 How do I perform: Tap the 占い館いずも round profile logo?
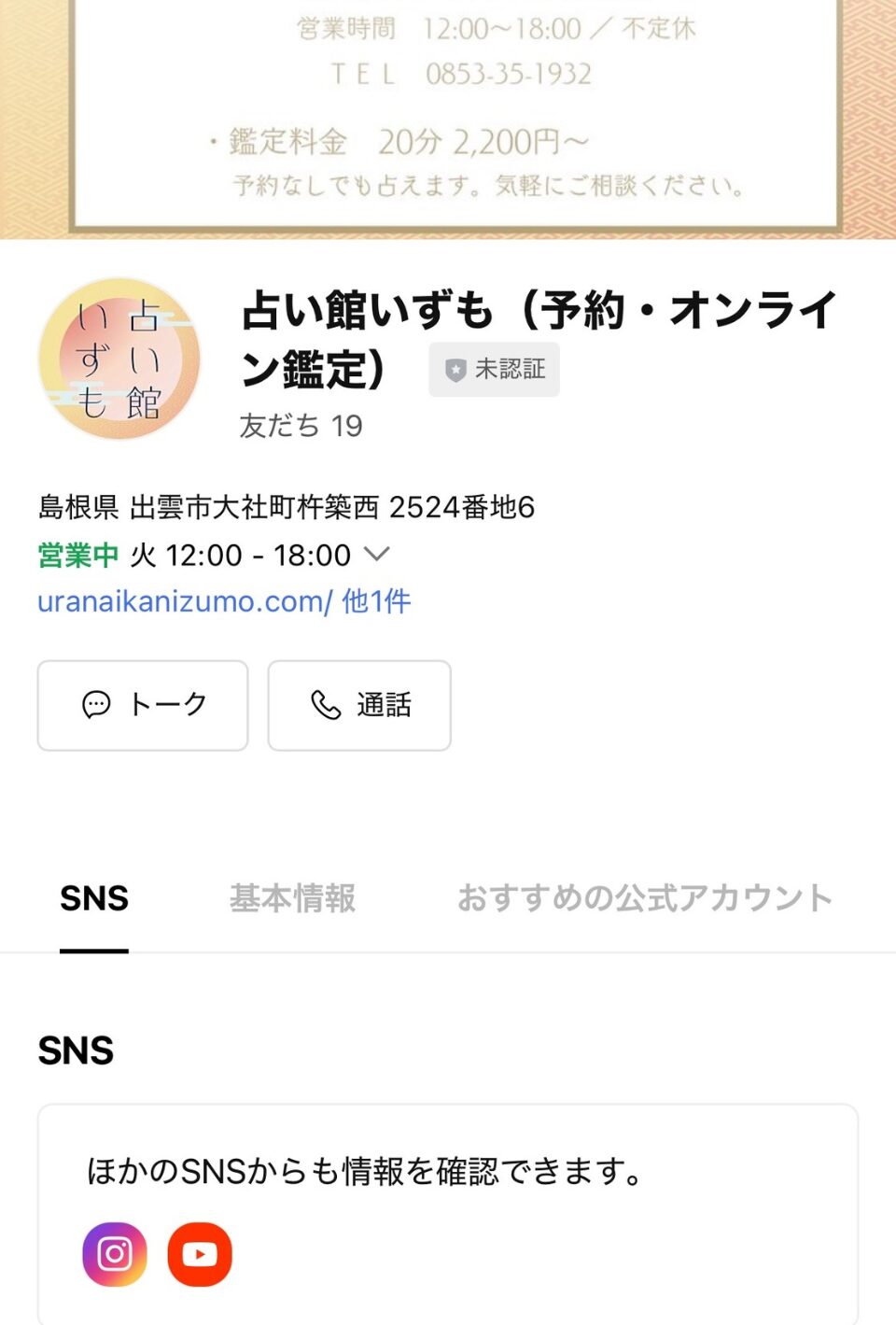point(119,359)
